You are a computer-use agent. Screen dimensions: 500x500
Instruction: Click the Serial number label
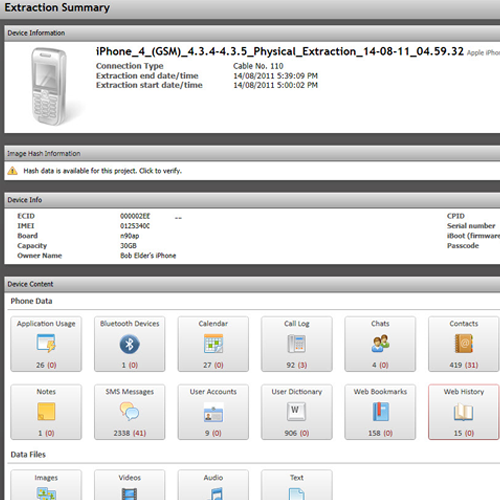point(471,226)
